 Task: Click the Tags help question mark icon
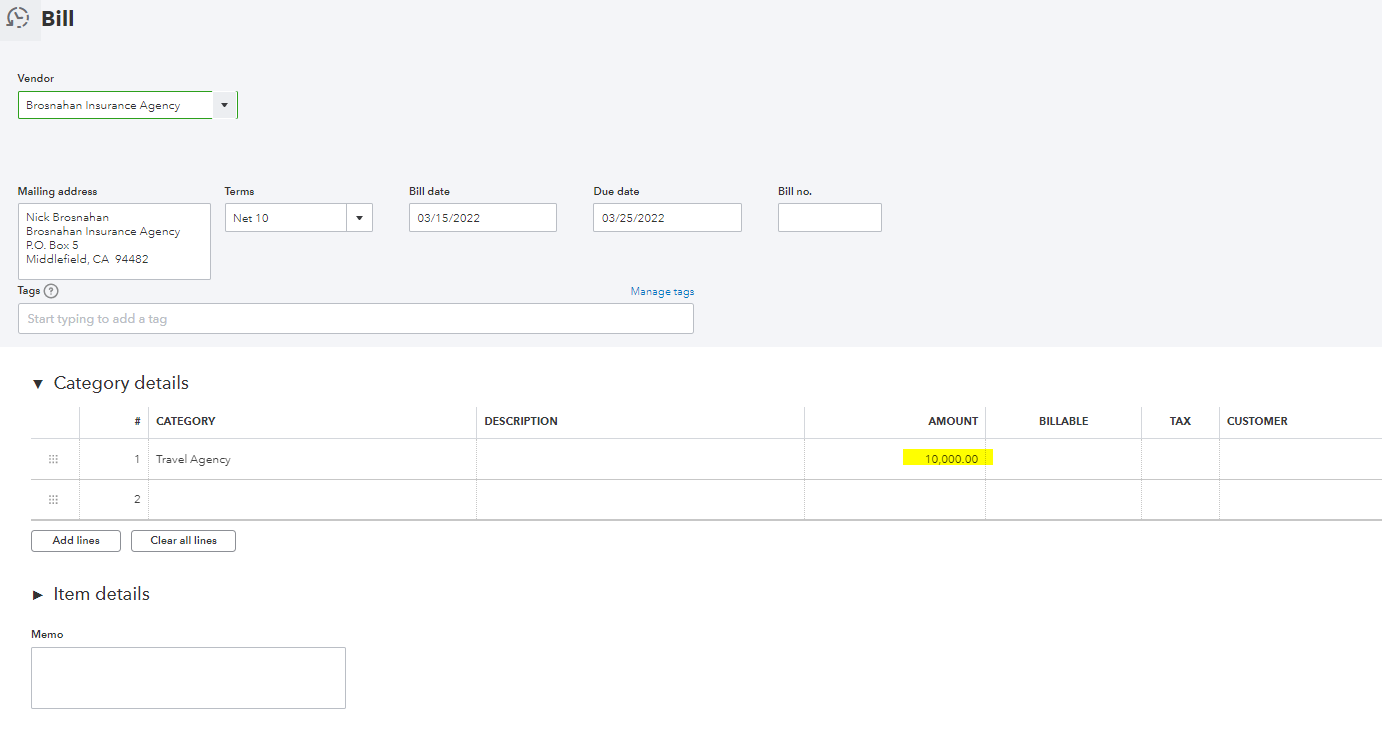tap(51, 291)
